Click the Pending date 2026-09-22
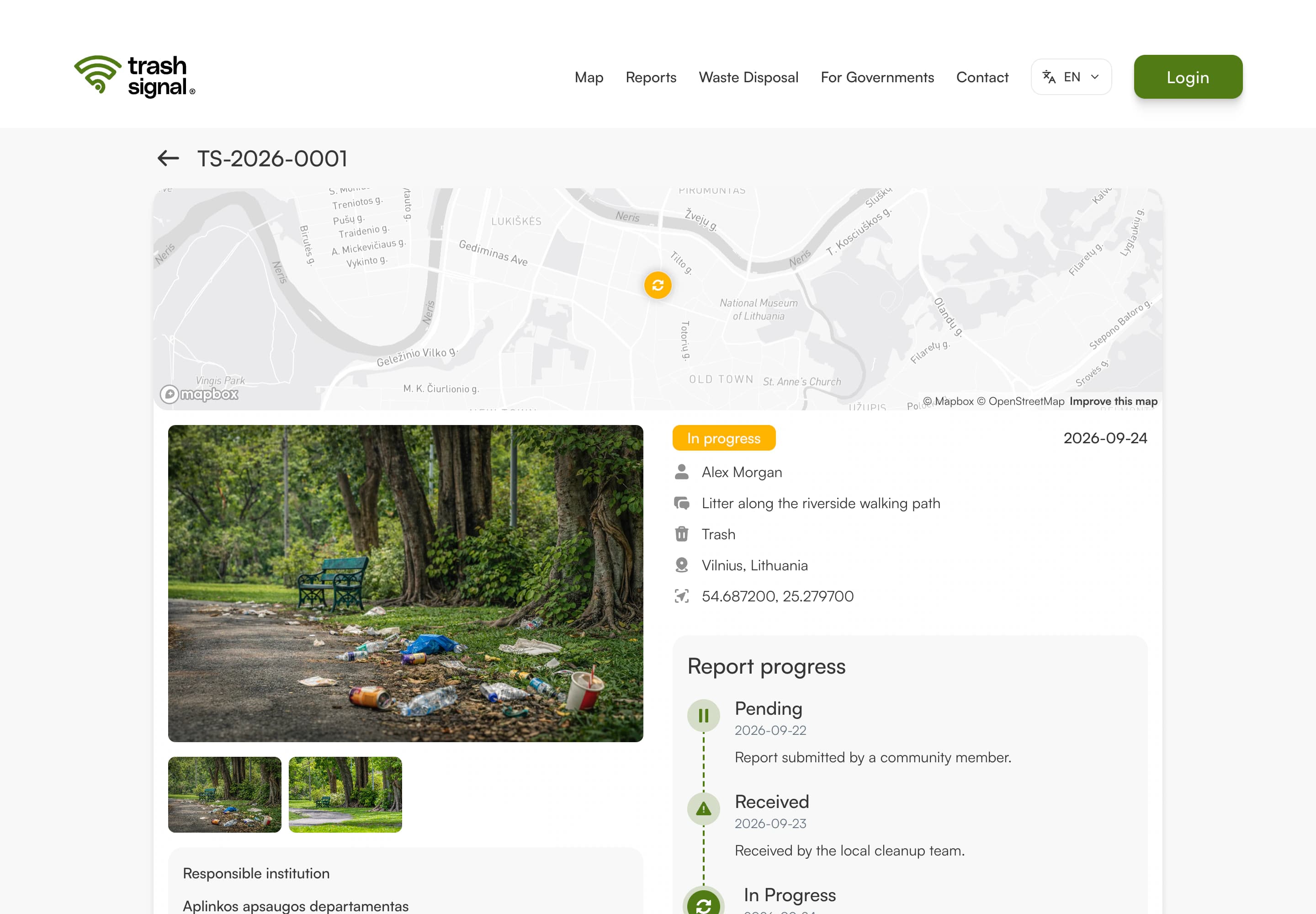 [x=770, y=730]
